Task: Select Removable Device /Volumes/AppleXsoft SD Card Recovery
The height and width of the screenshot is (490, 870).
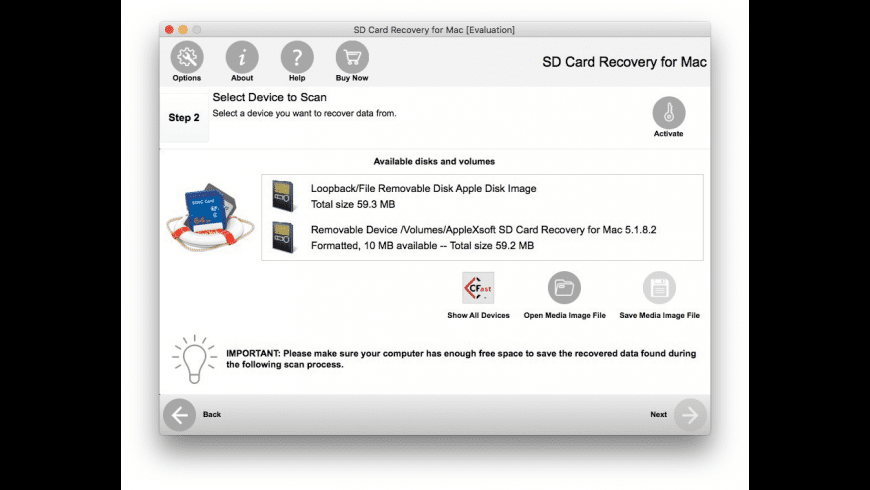Action: tap(482, 238)
